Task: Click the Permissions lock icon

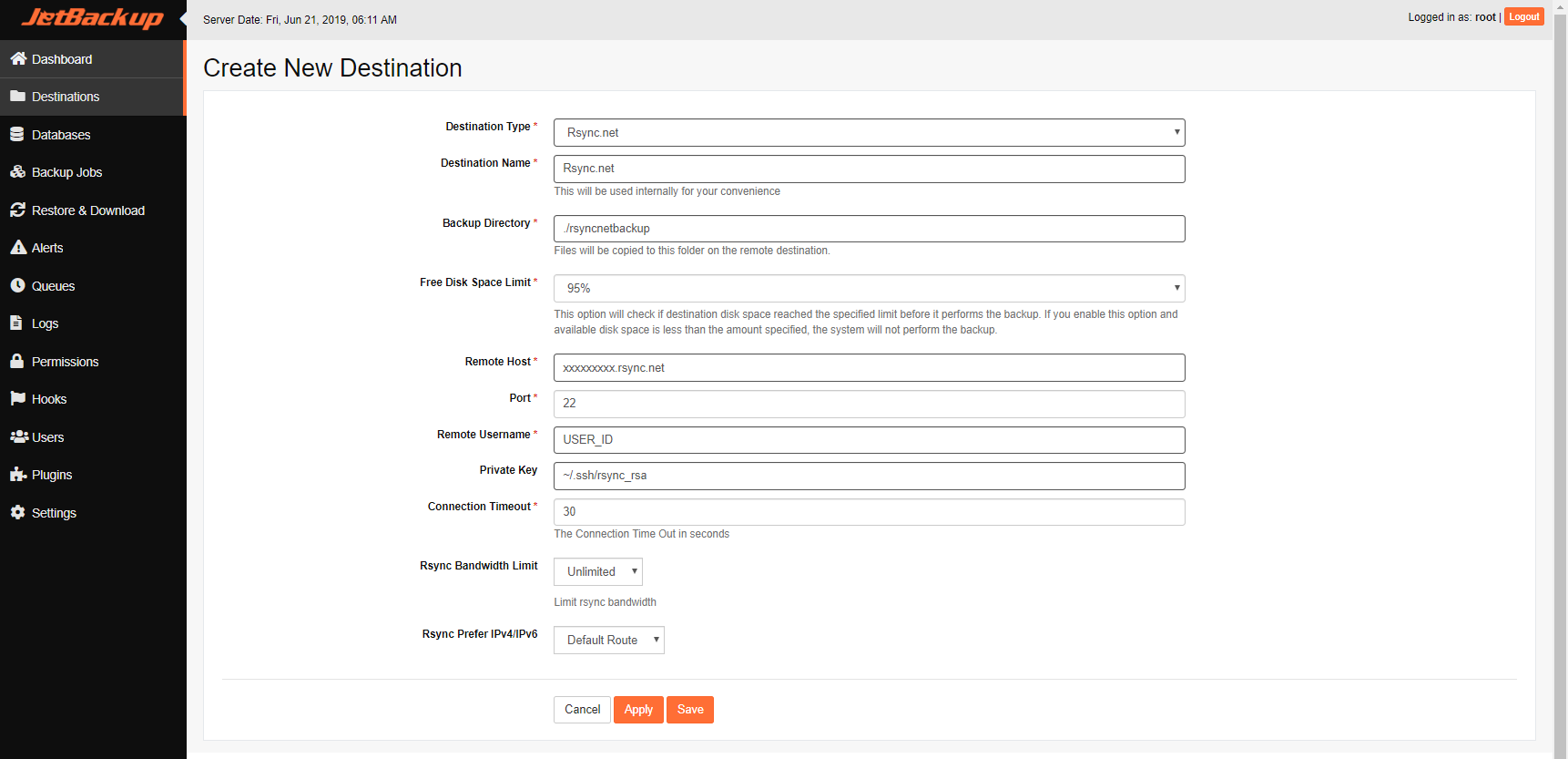Action: 16,361
